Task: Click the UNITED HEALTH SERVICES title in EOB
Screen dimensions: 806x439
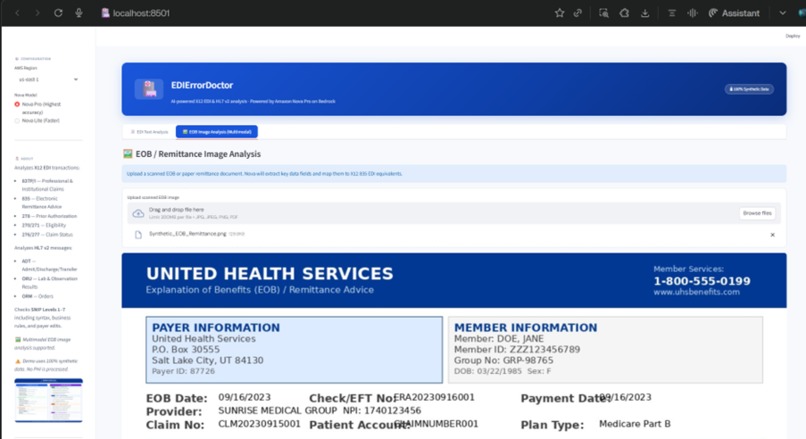Action: (x=269, y=273)
